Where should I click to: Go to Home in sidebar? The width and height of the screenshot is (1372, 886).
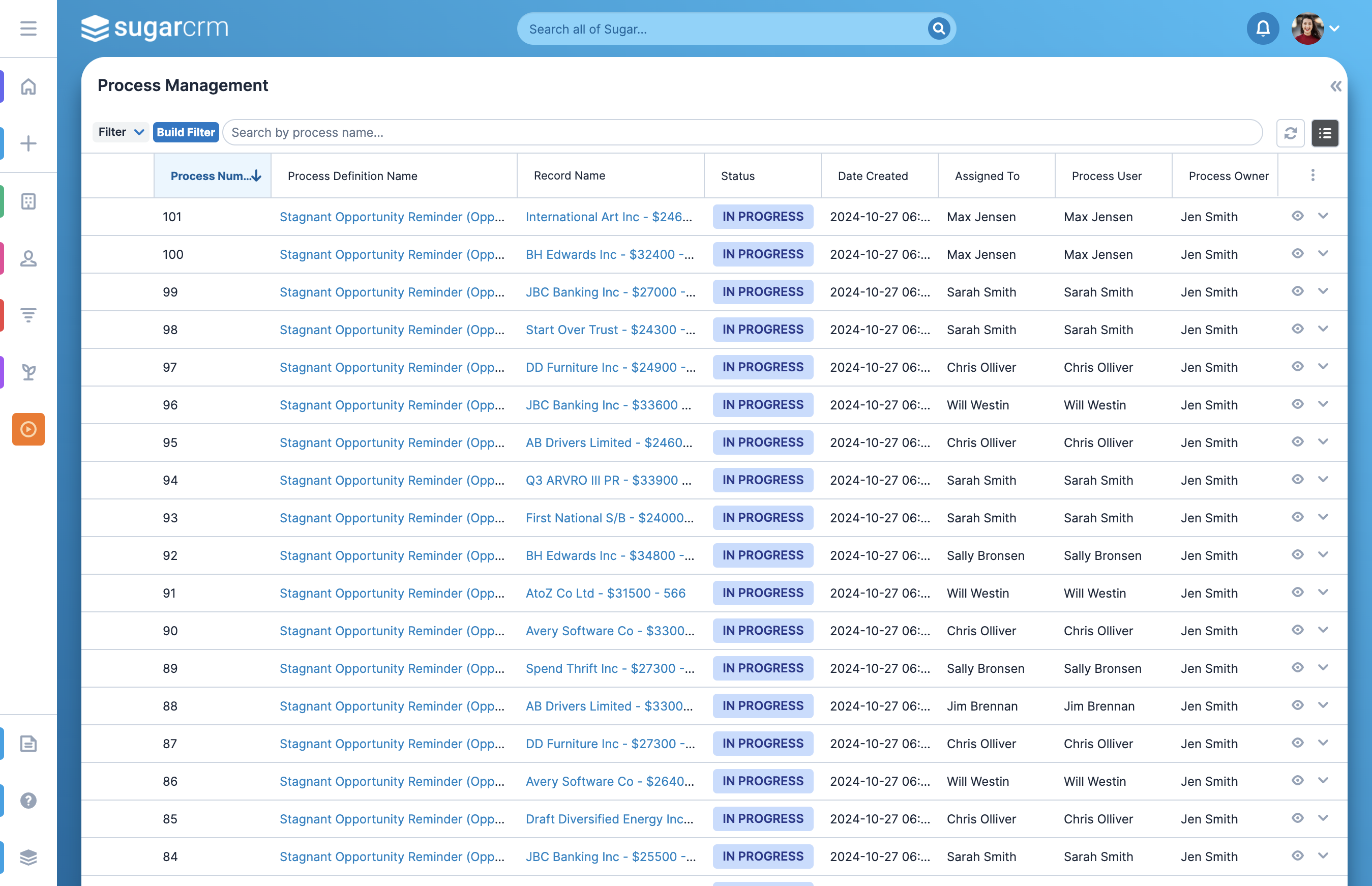tap(28, 86)
